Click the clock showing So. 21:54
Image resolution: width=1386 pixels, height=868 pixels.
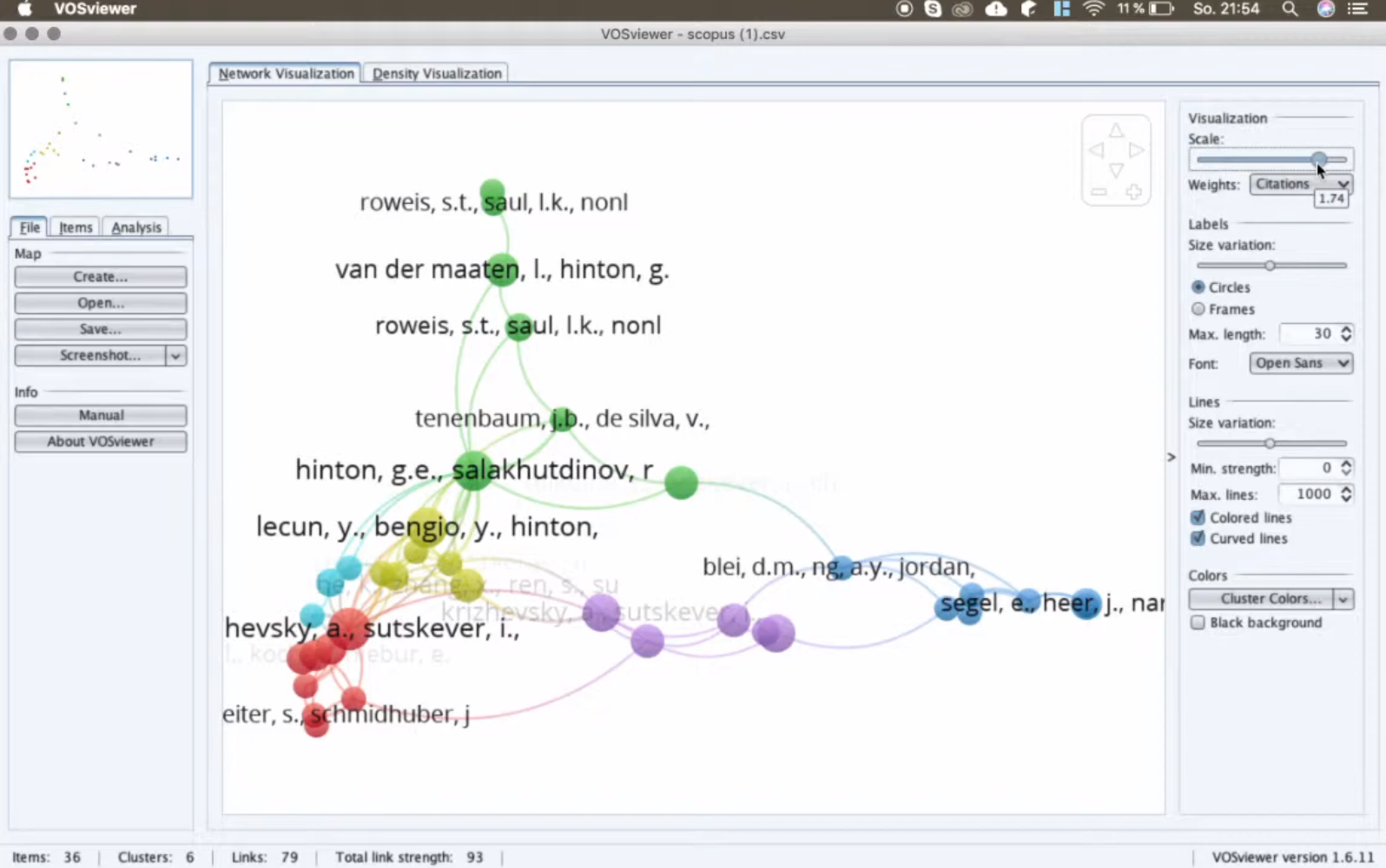[x=1225, y=9]
